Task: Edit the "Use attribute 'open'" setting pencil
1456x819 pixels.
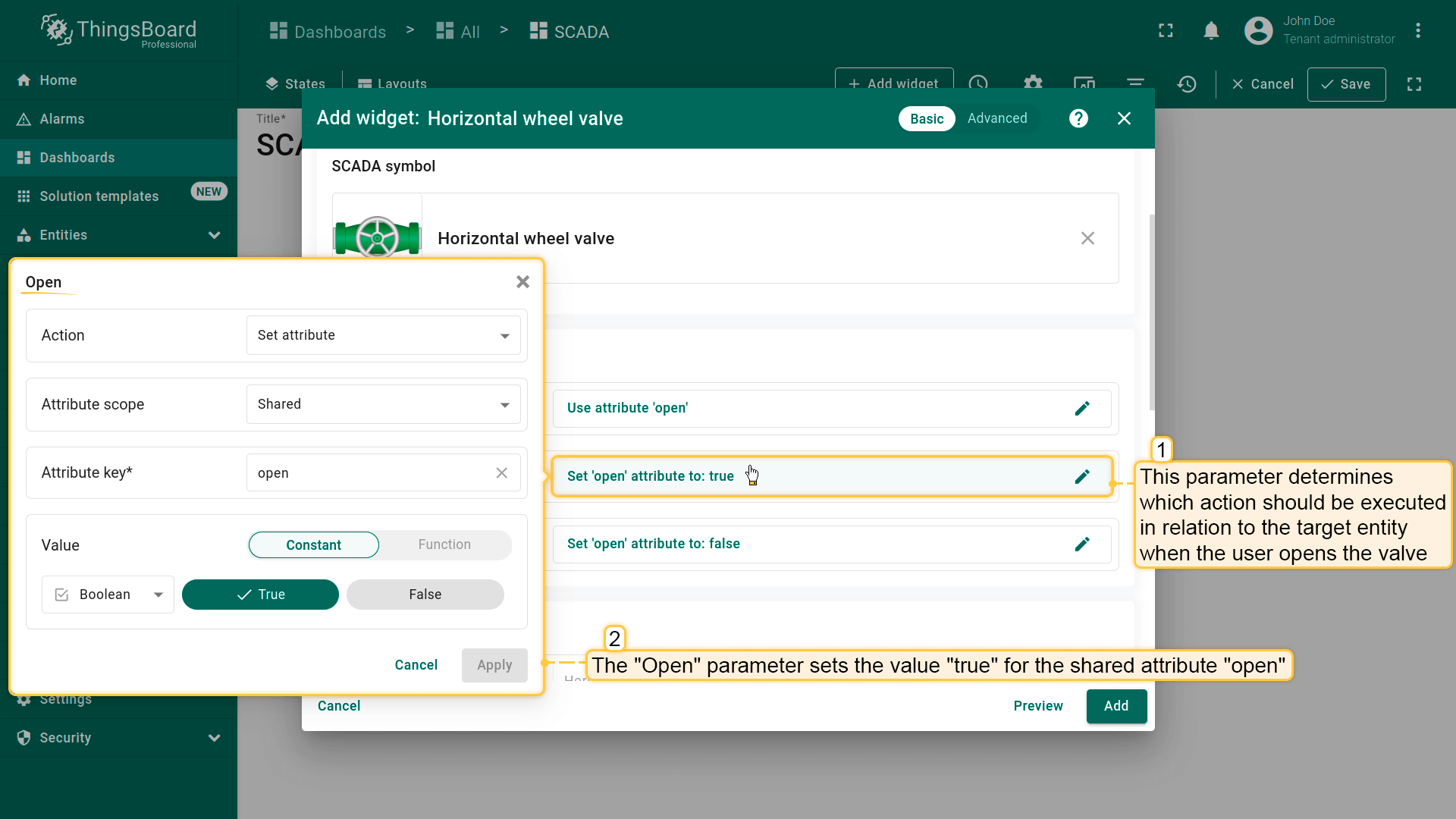Action: pos(1082,408)
